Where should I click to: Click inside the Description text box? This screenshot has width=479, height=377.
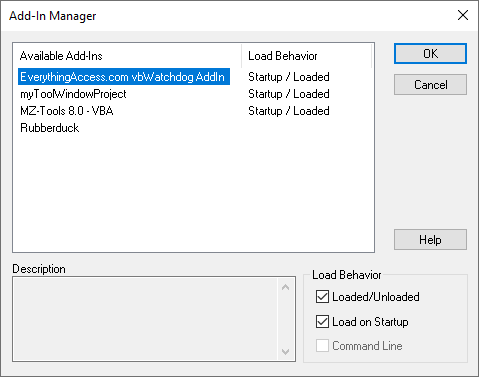(x=145, y=319)
